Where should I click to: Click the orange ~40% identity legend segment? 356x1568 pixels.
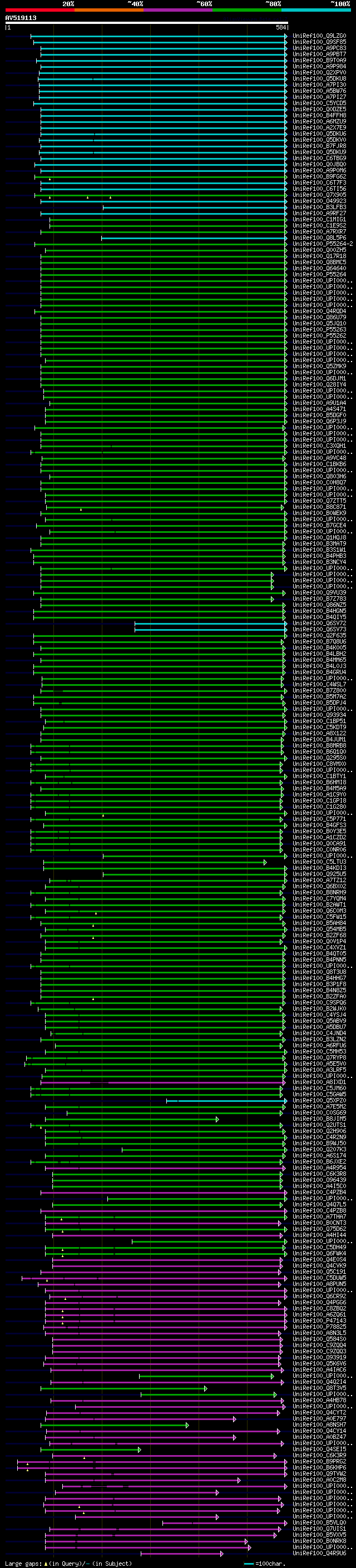tap(109, 10)
